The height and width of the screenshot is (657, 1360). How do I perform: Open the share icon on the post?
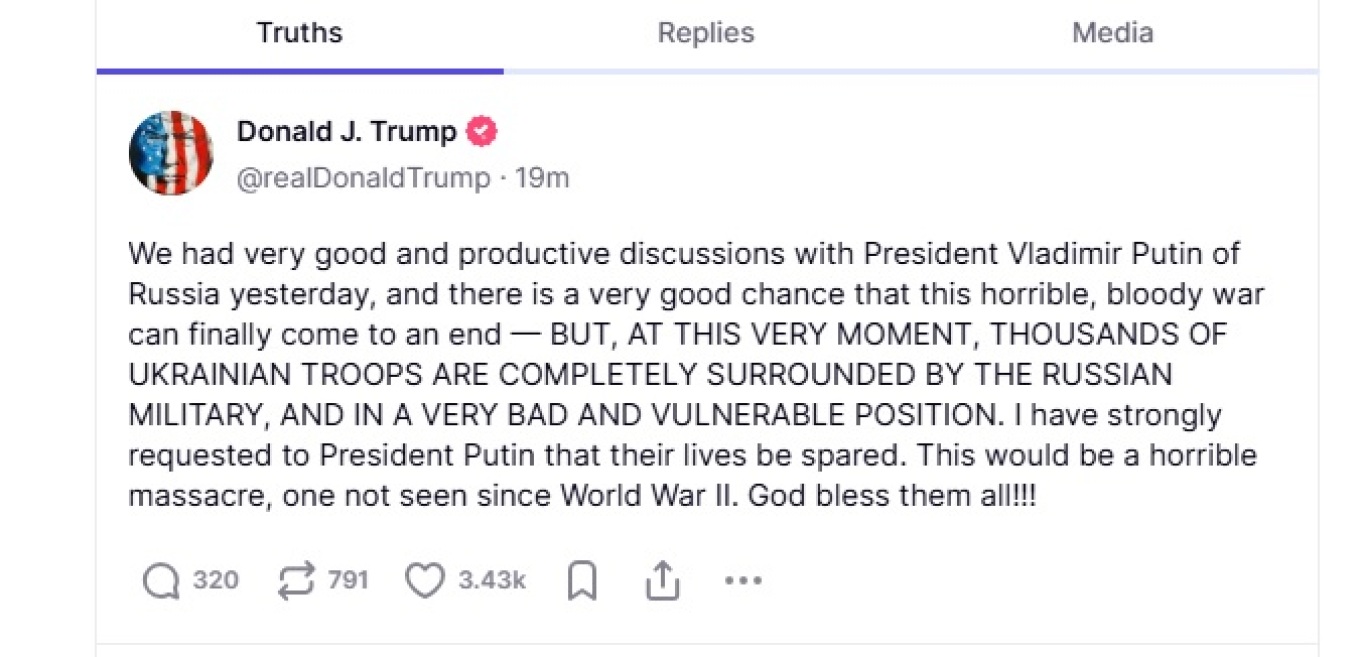[x=662, y=580]
